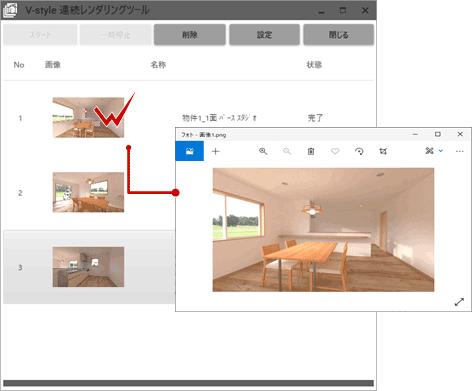Expand the edit and create dropdown arrow

[x=441, y=151]
